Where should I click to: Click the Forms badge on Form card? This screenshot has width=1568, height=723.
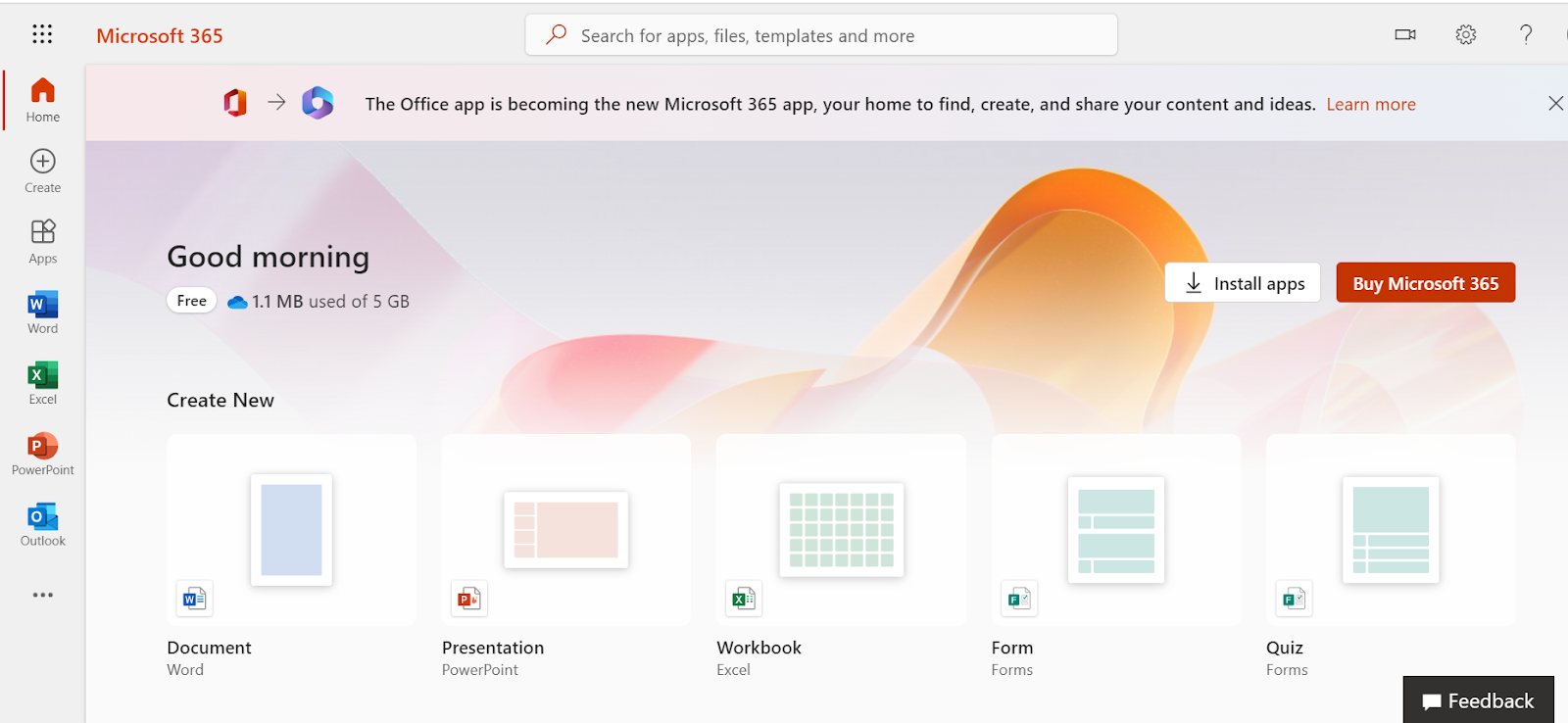pyautogui.click(x=1019, y=599)
